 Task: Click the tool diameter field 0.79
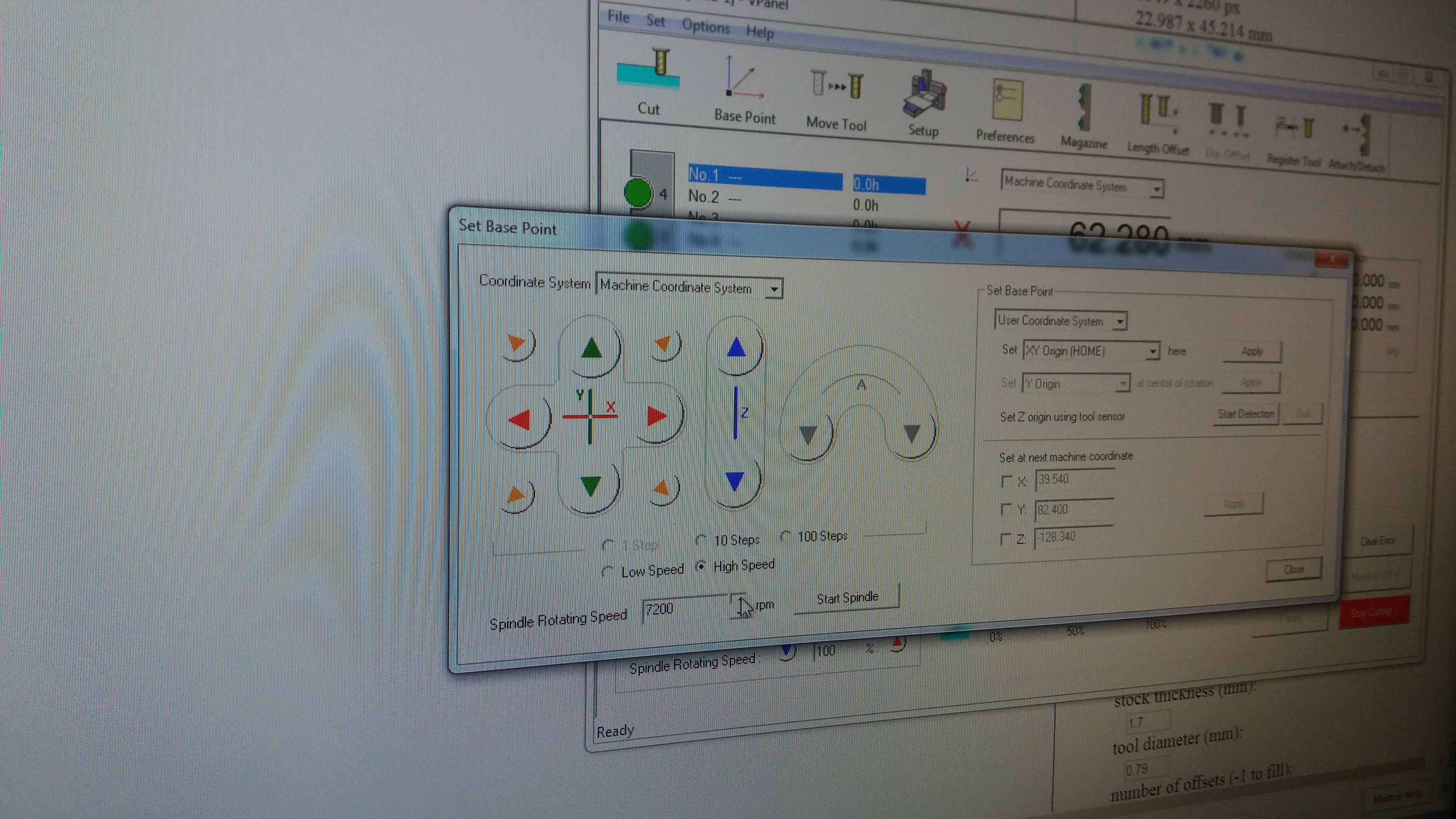tap(1147, 769)
